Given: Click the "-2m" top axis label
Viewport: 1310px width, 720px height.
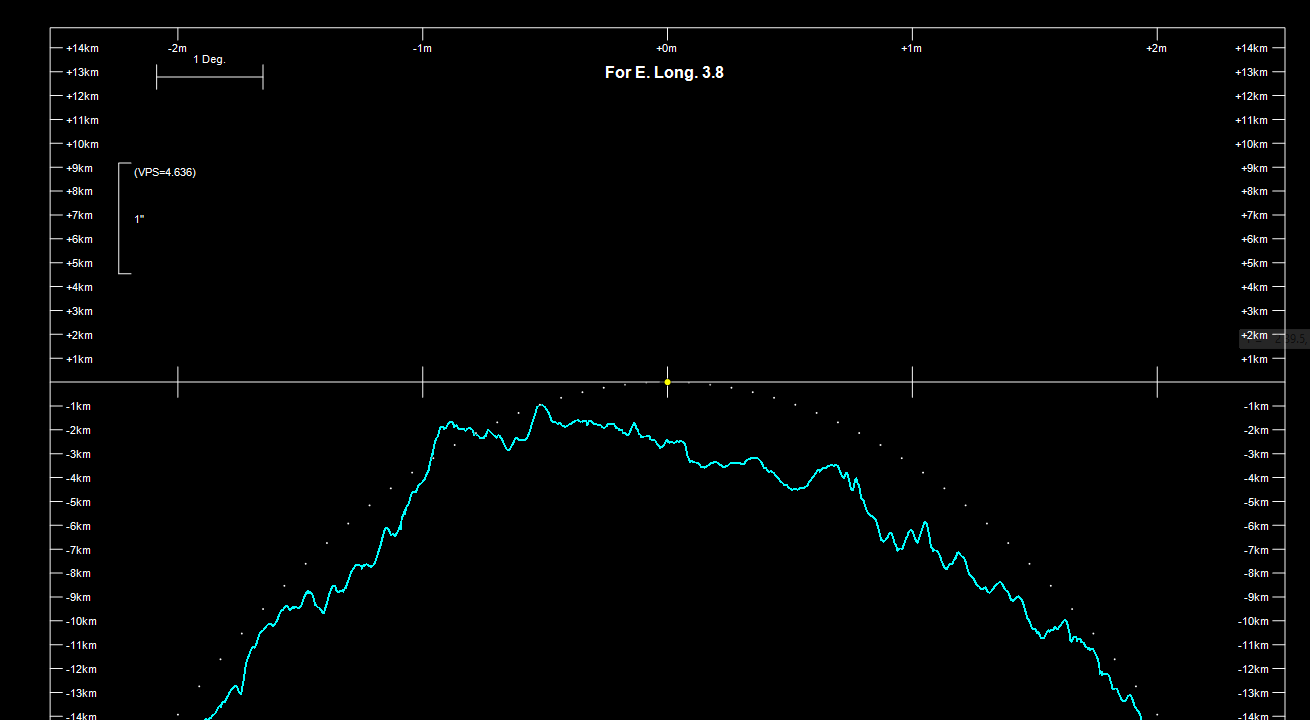Looking at the screenshot, I should click(177, 49).
